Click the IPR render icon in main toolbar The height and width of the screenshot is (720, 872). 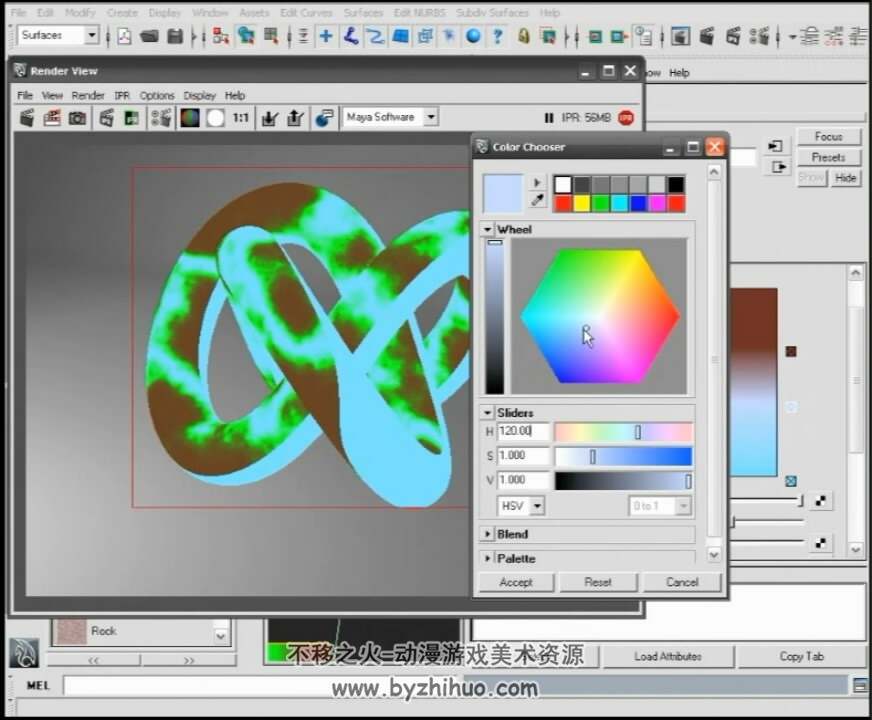click(733, 37)
